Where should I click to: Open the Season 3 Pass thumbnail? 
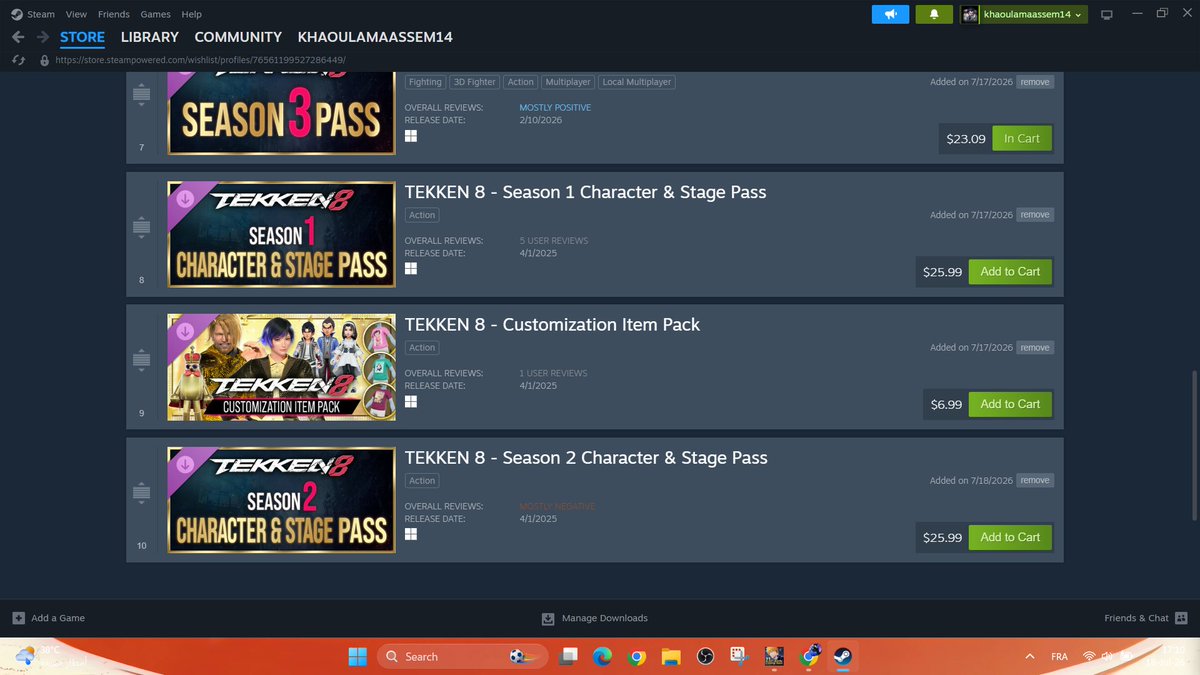coord(281,112)
